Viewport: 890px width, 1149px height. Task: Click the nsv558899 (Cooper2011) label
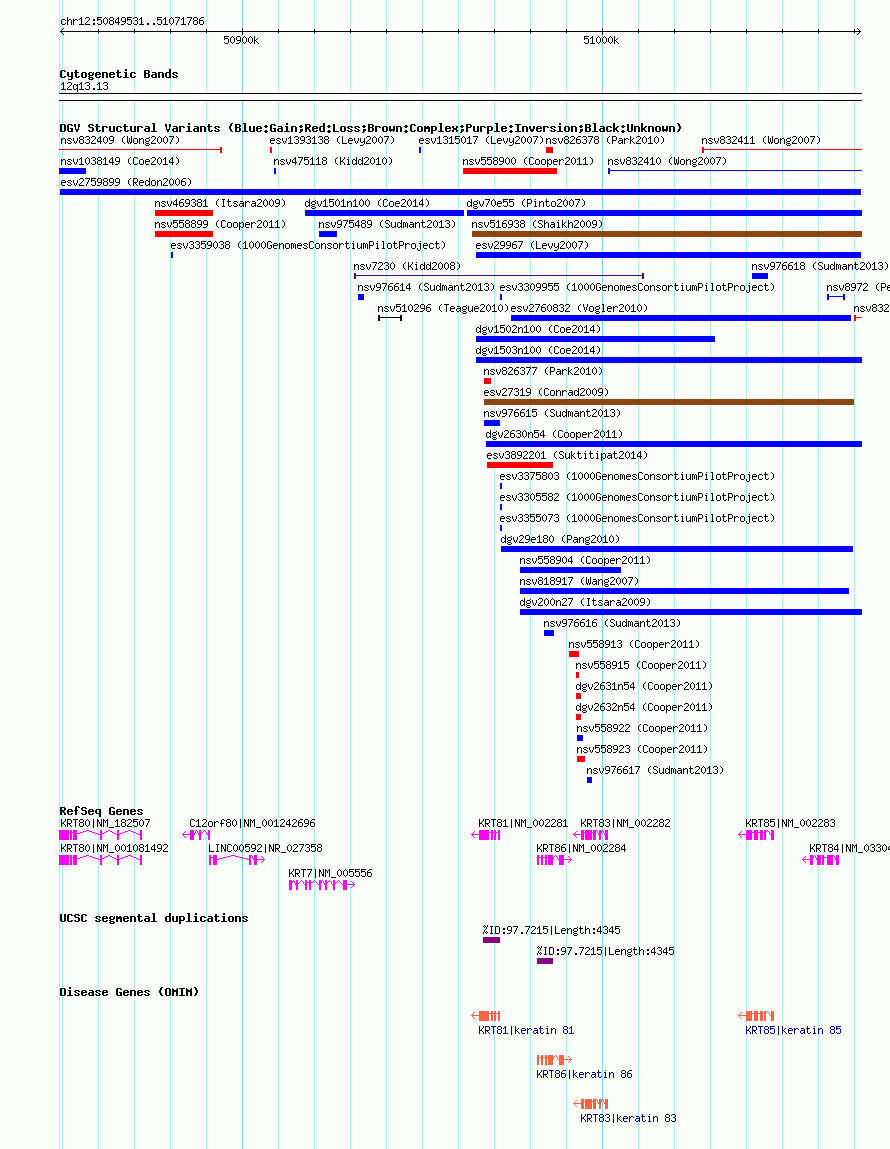click(220, 225)
